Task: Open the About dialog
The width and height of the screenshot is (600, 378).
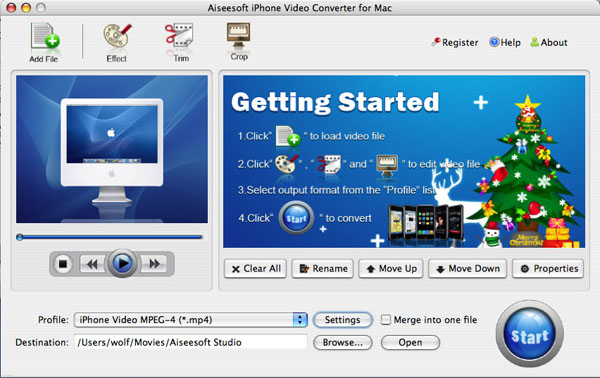Action: click(549, 42)
